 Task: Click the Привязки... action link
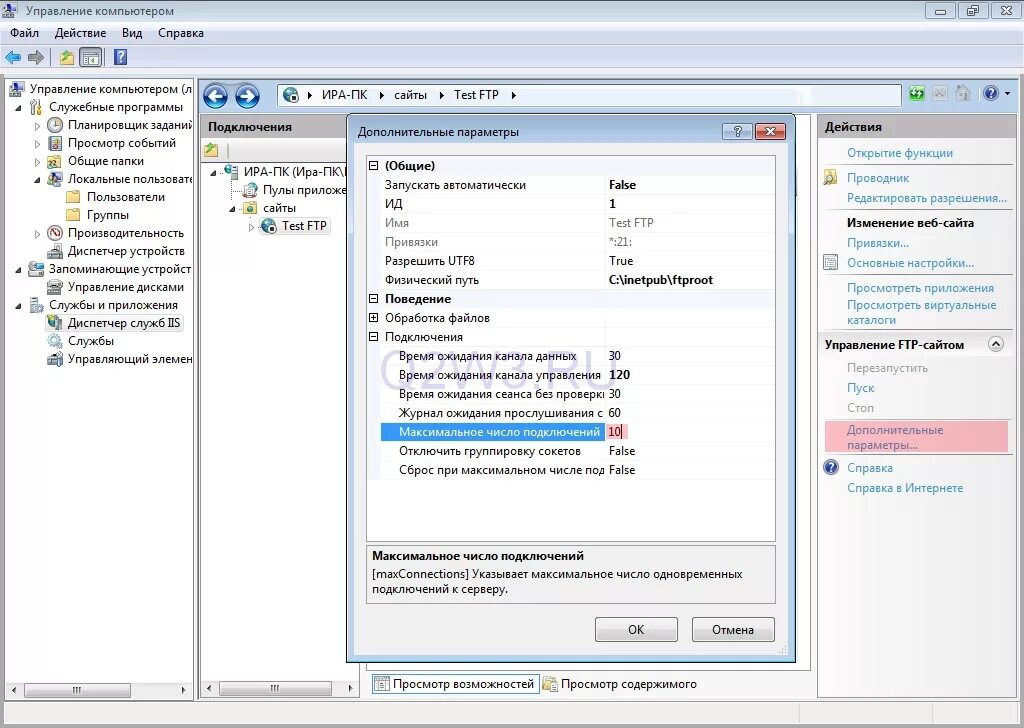click(x=878, y=243)
